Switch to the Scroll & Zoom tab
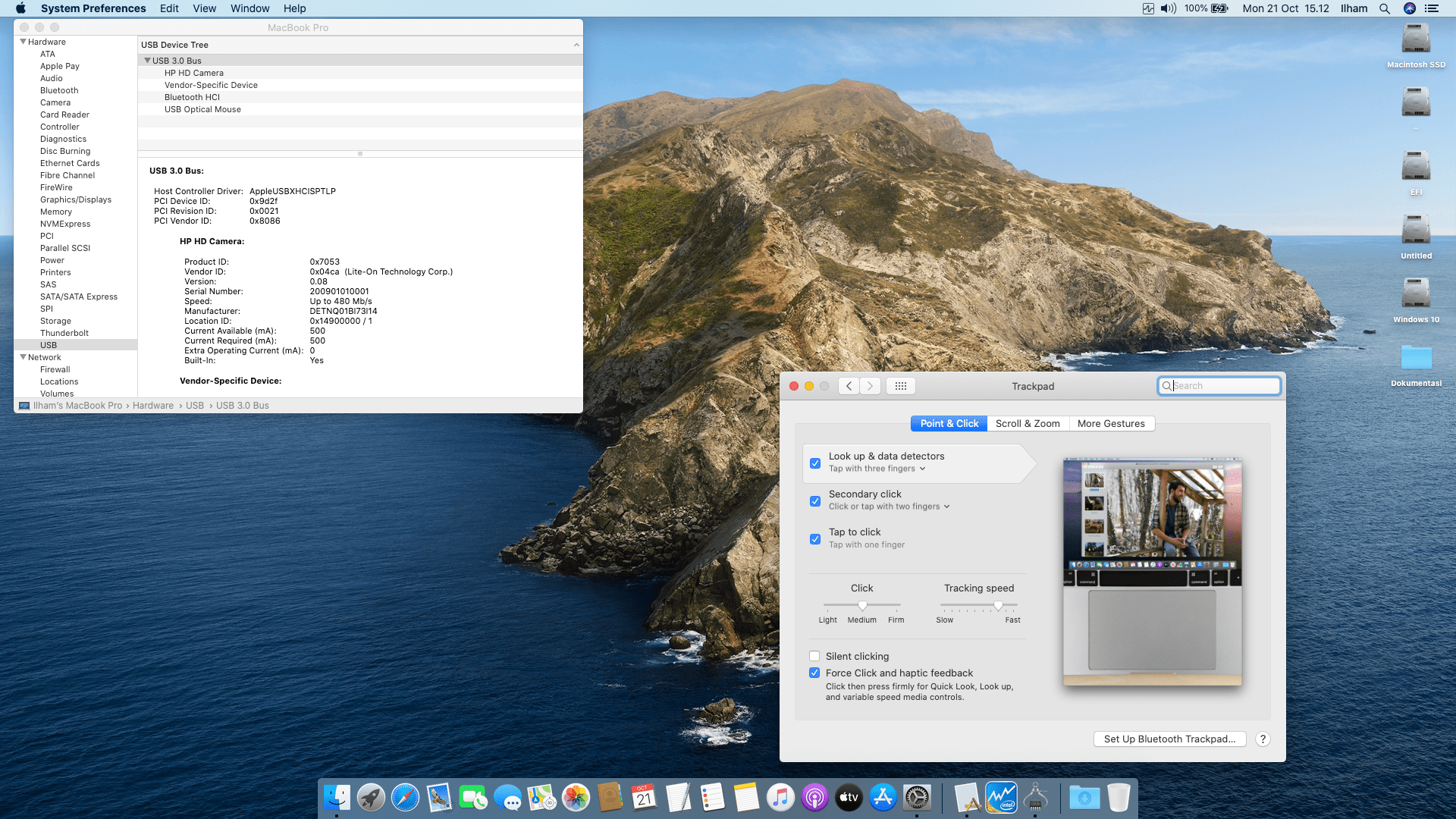 pos(1028,424)
